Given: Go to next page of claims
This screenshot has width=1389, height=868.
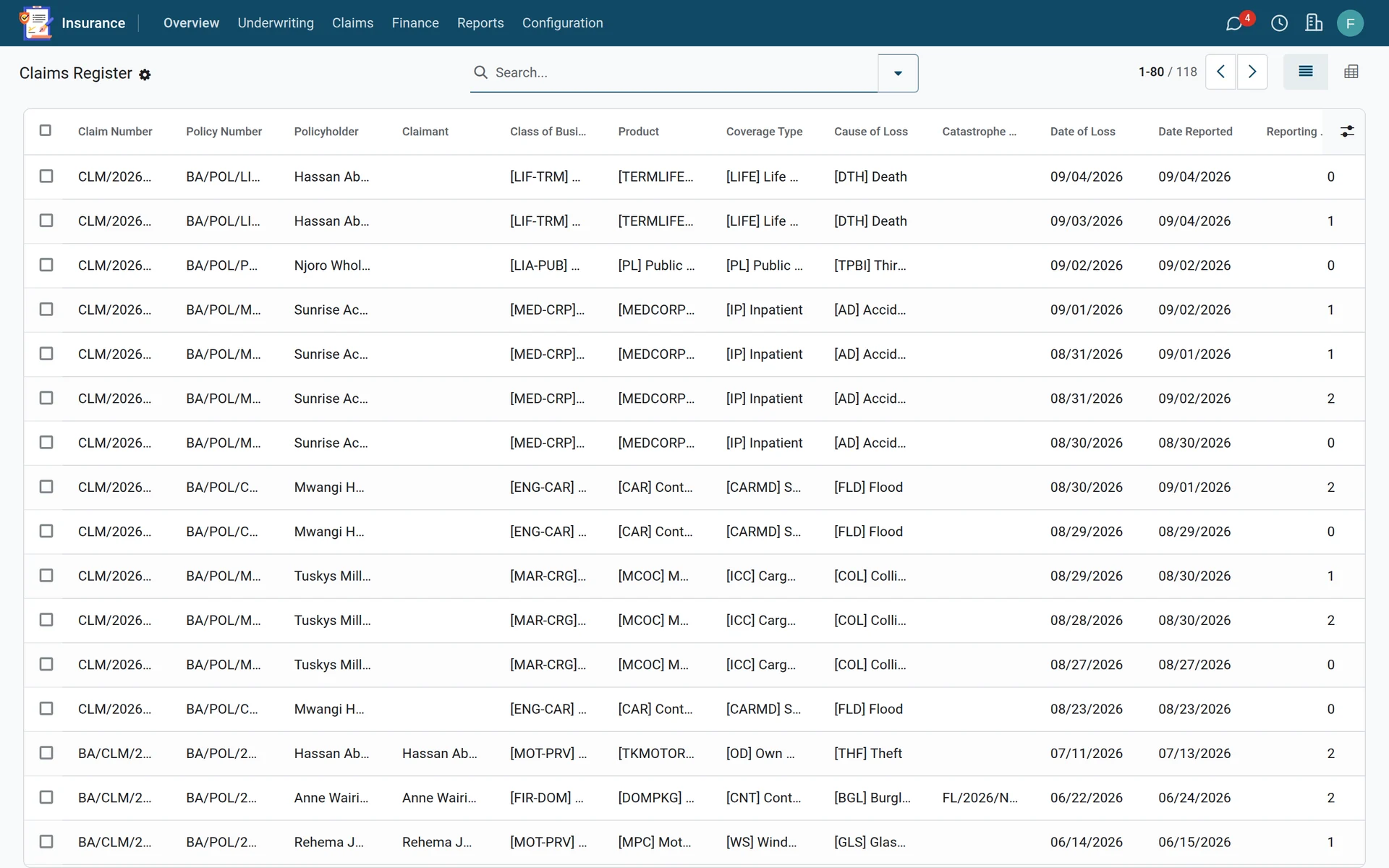Looking at the screenshot, I should (x=1252, y=72).
